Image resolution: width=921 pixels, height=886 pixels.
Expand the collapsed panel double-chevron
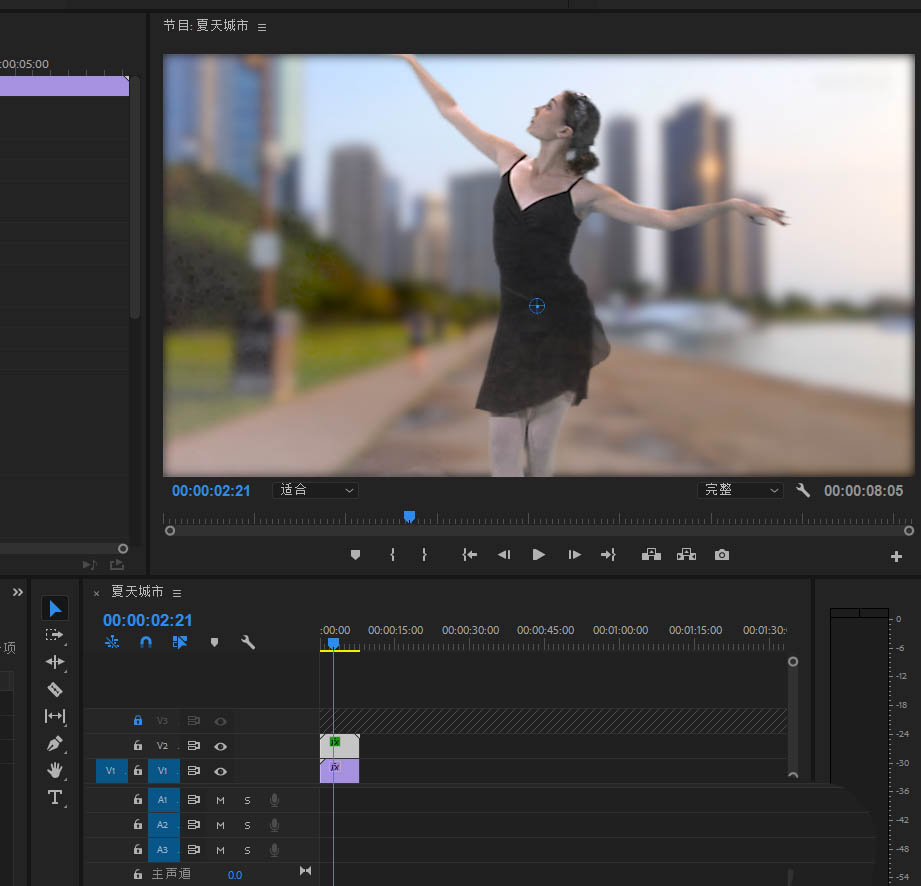17,592
